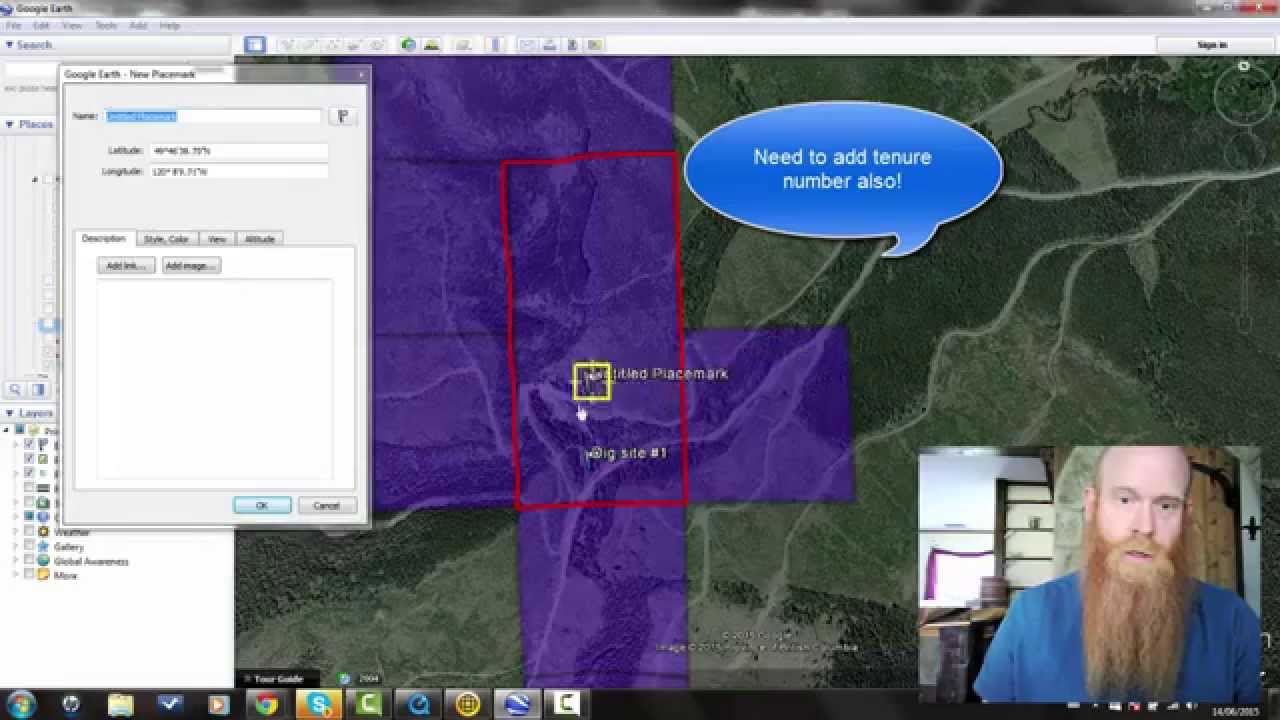This screenshot has width=1280, height=720.
Task: Click the Add image... button
Action: click(191, 266)
